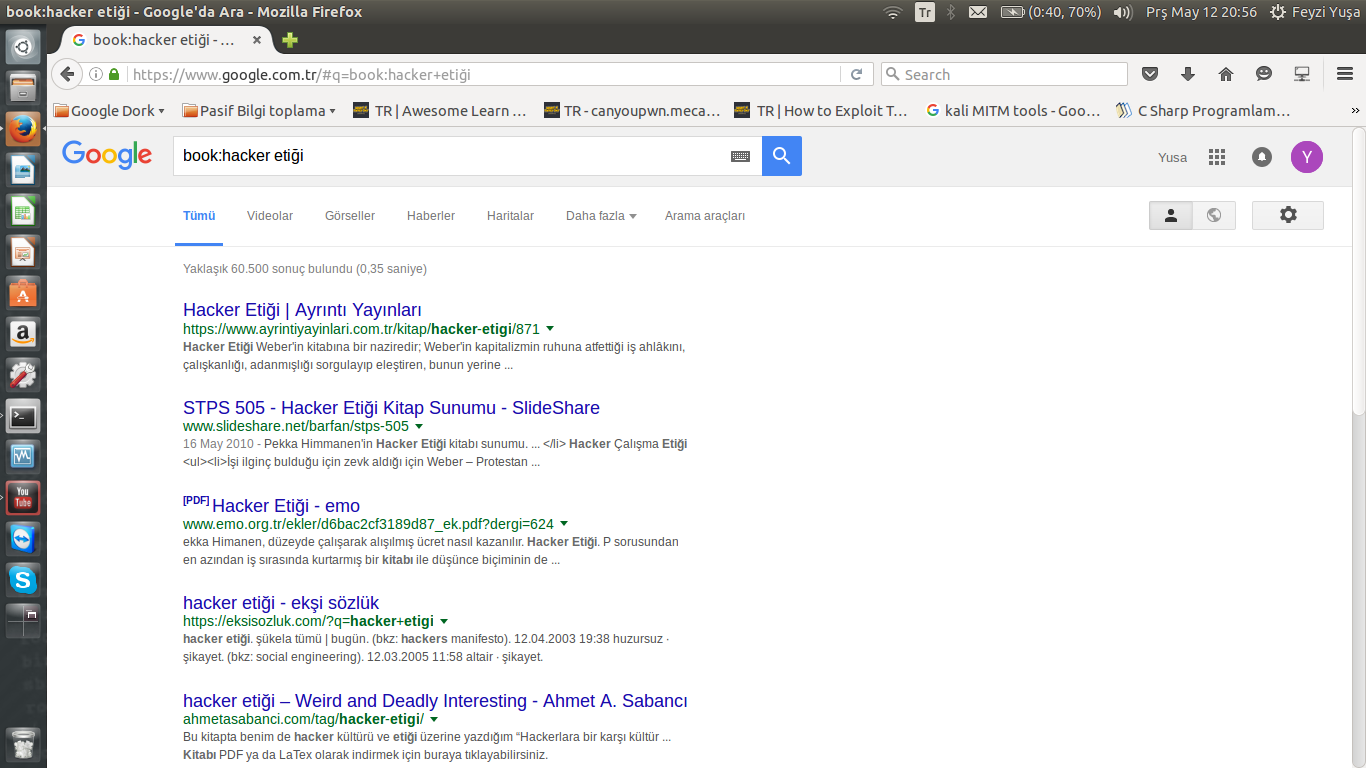
Task: Open the Google apps grid
Action: pos(1216,157)
